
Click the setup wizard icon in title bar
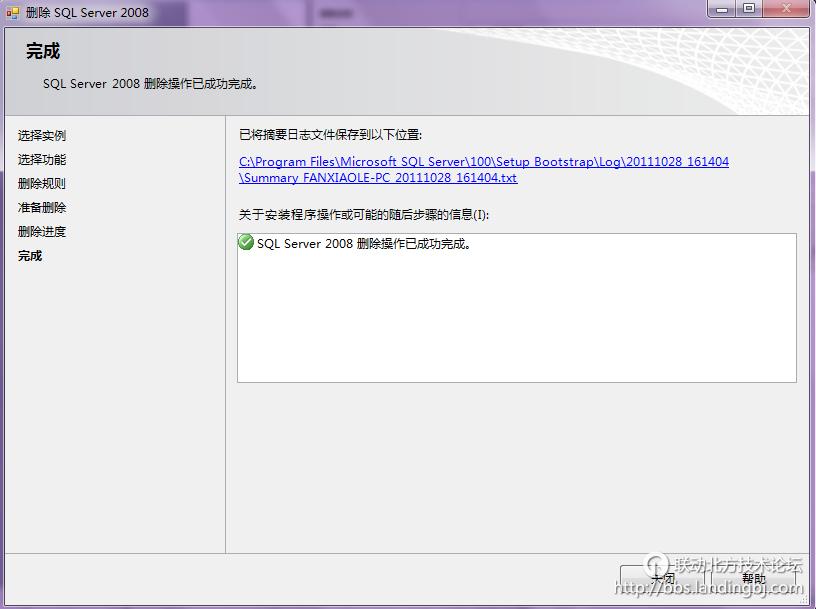[12, 12]
